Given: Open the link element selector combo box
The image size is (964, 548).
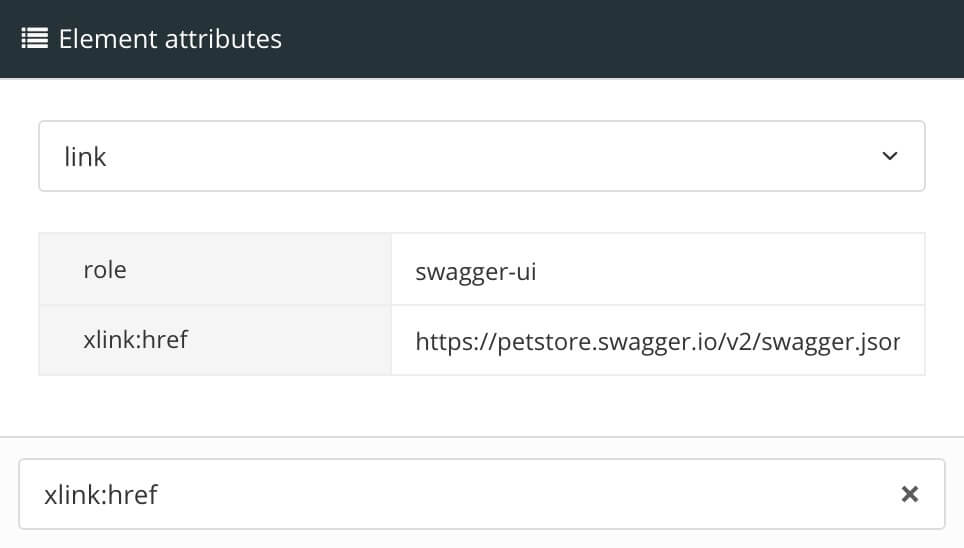Looking at the screenshot, I should point(481,156).
